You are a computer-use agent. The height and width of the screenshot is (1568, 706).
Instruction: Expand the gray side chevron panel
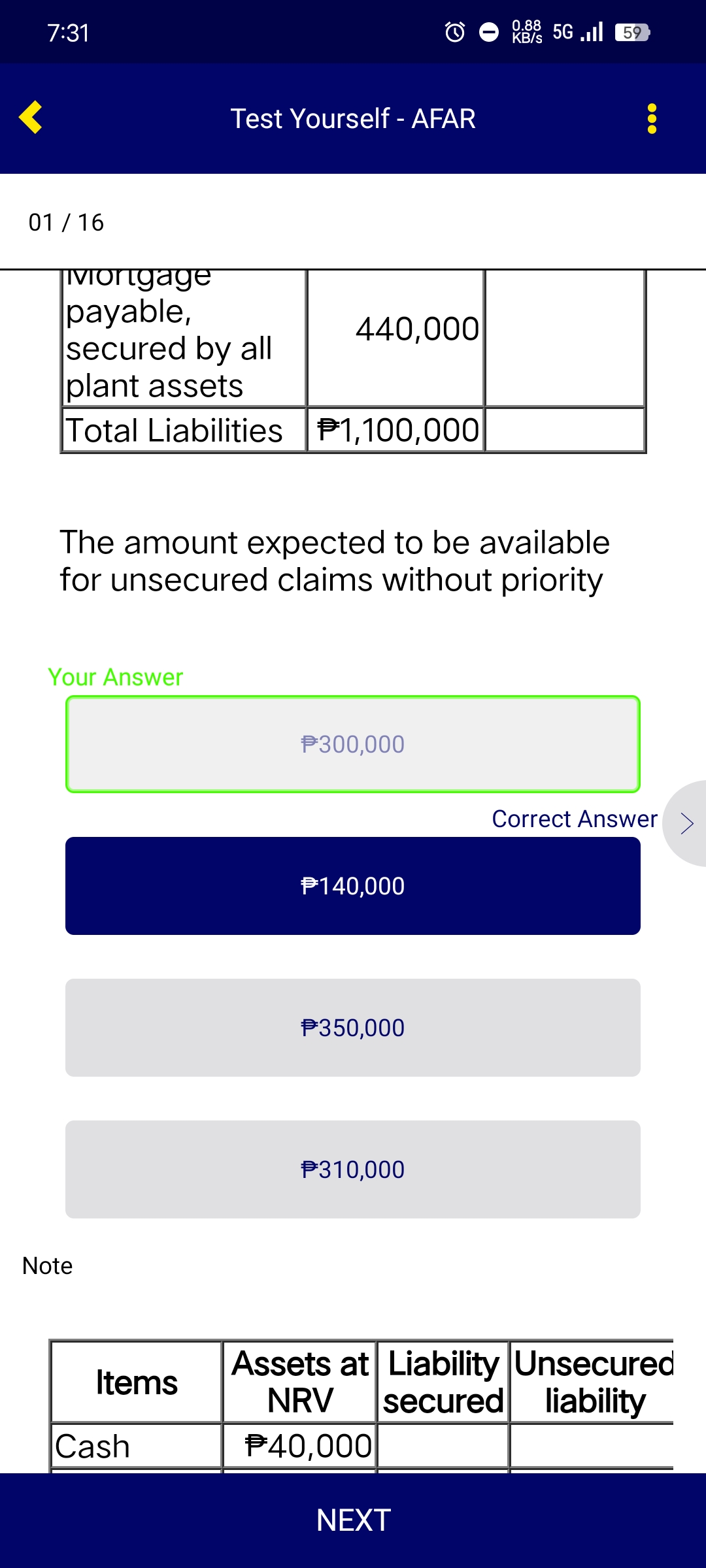click(x=686, y=823)
